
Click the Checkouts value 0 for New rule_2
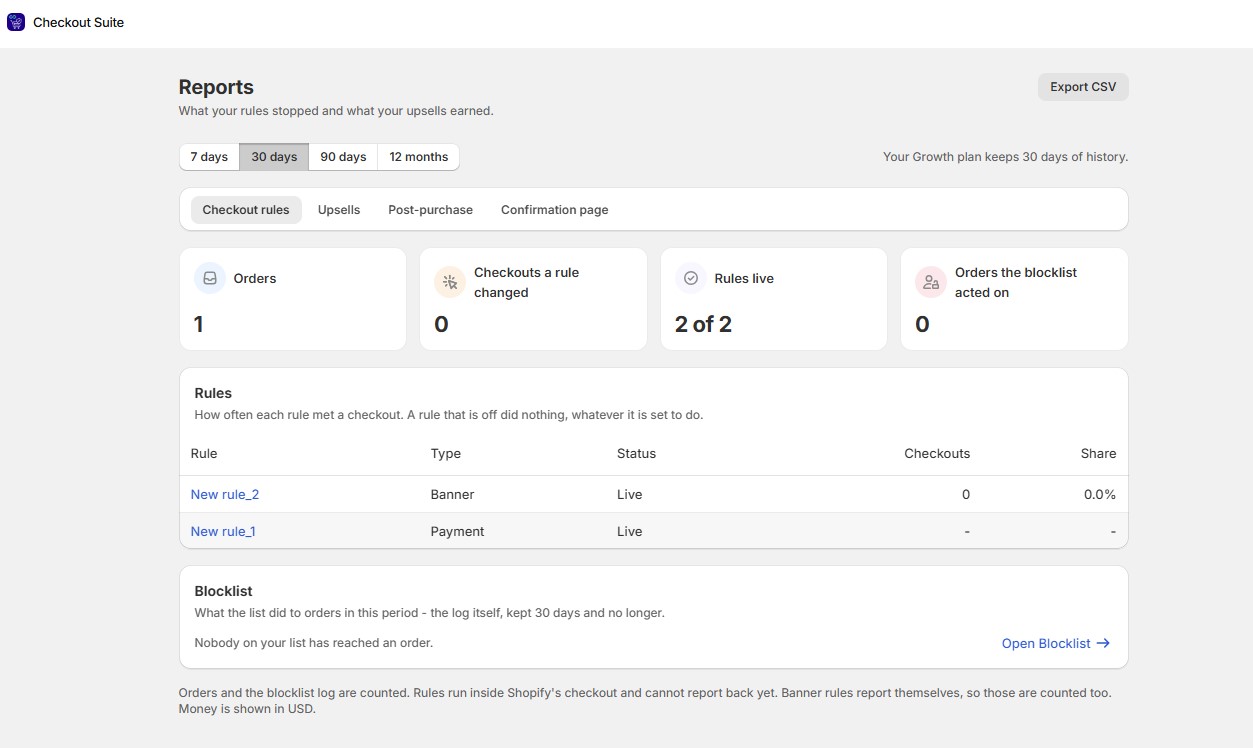(966, 494)
